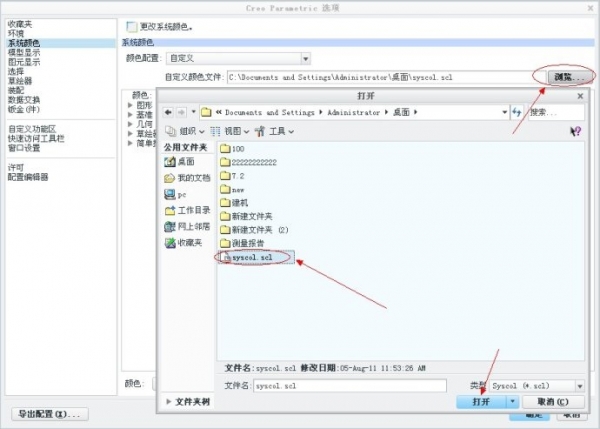Select the 测量报告 folder
Screen dimensions: 600x429
click(242, 243)
